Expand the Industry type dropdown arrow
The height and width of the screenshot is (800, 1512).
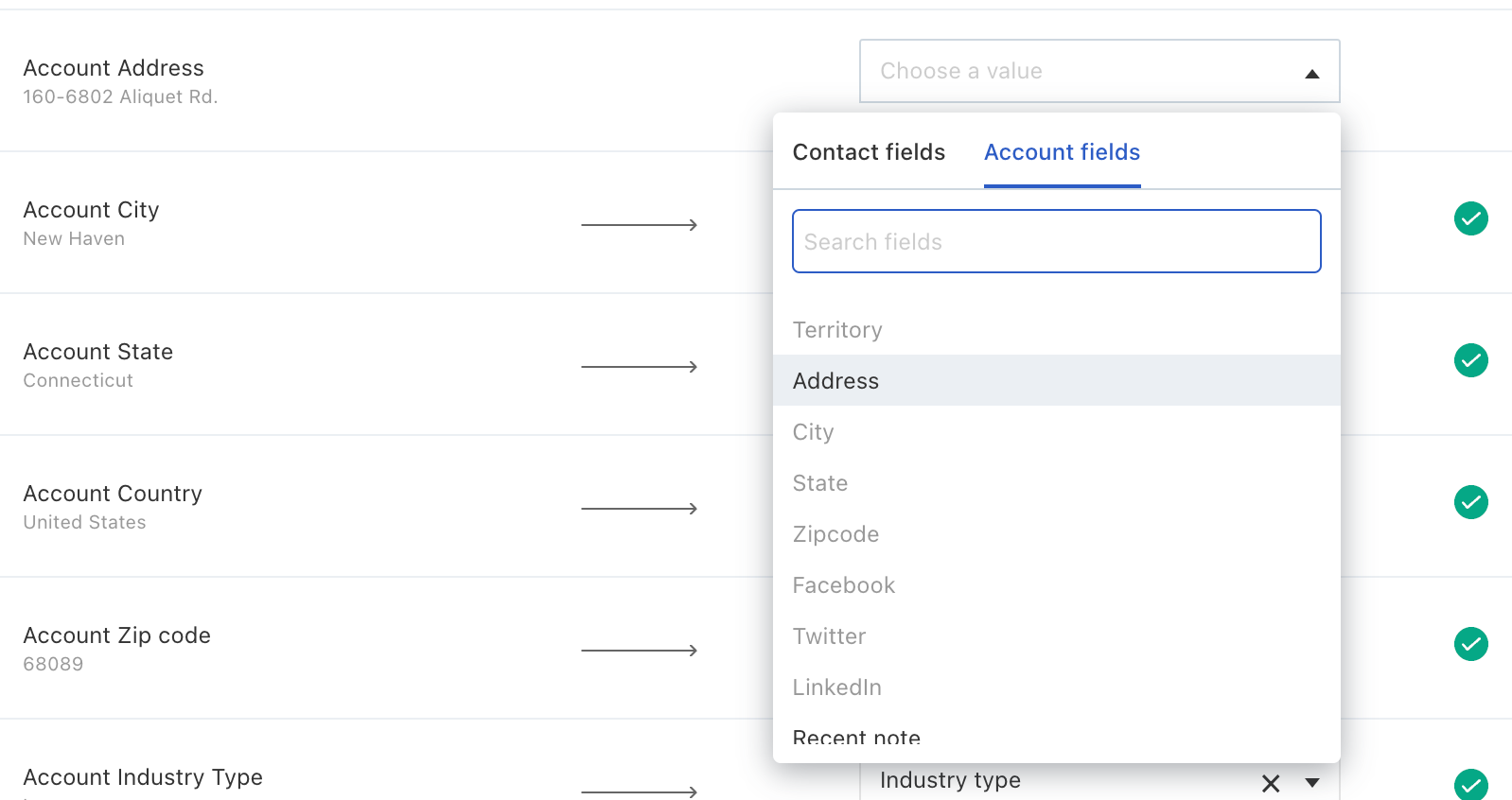tap(1312, 783)
